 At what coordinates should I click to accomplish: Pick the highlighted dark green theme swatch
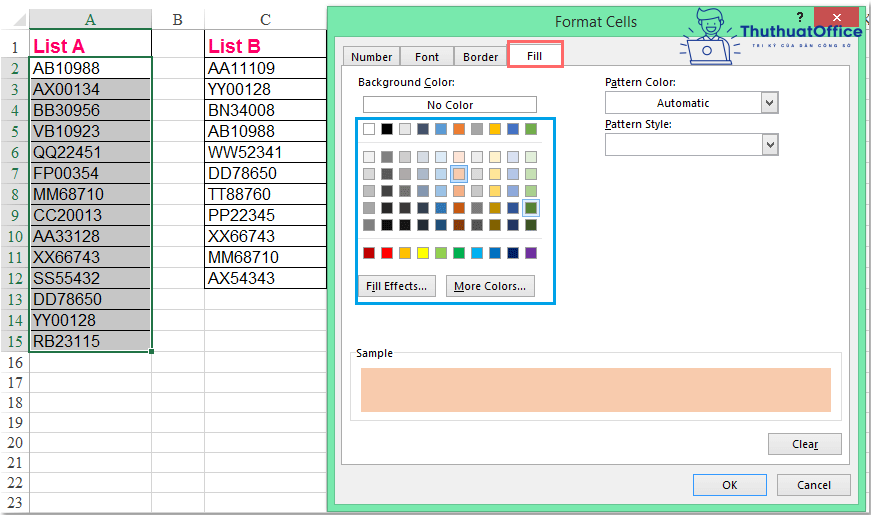coord(531,208)
